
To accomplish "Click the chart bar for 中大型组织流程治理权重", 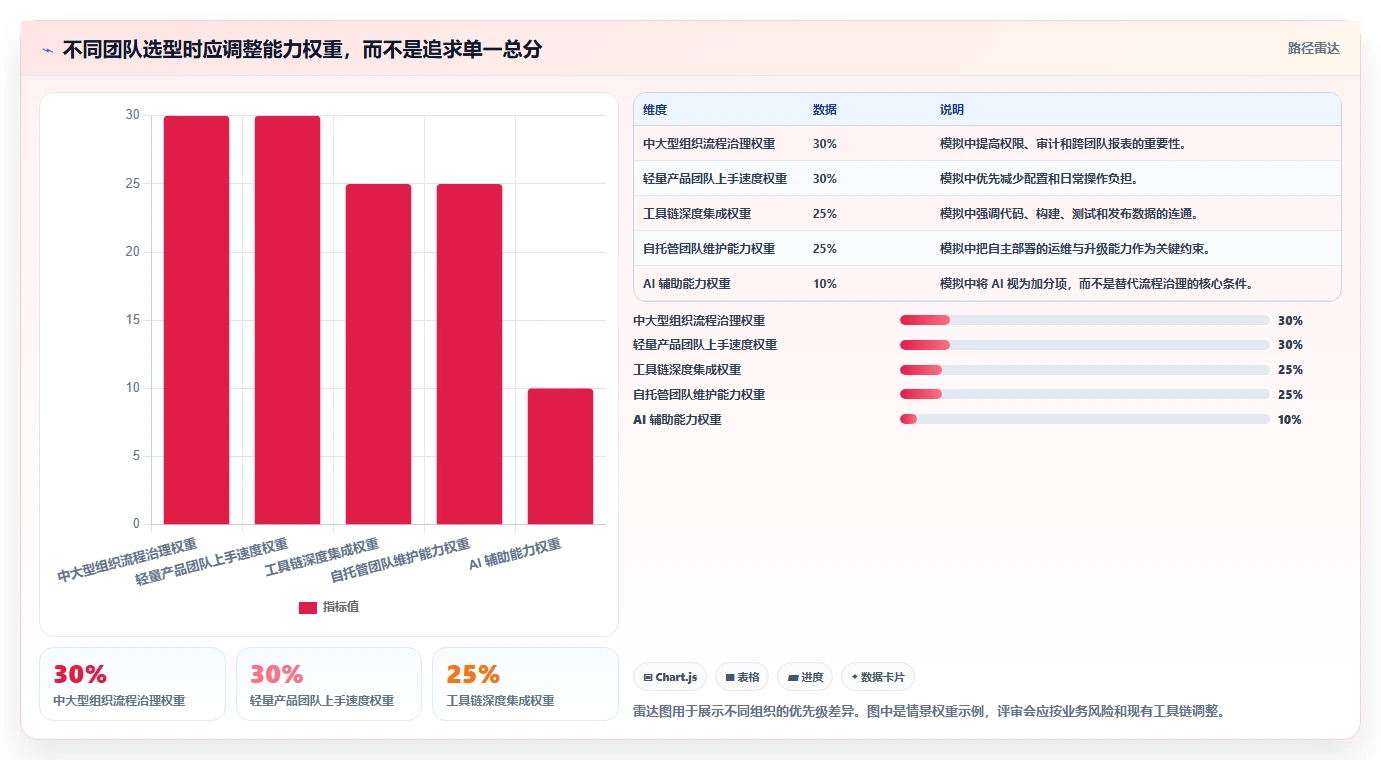I will [x=197, y=320].
